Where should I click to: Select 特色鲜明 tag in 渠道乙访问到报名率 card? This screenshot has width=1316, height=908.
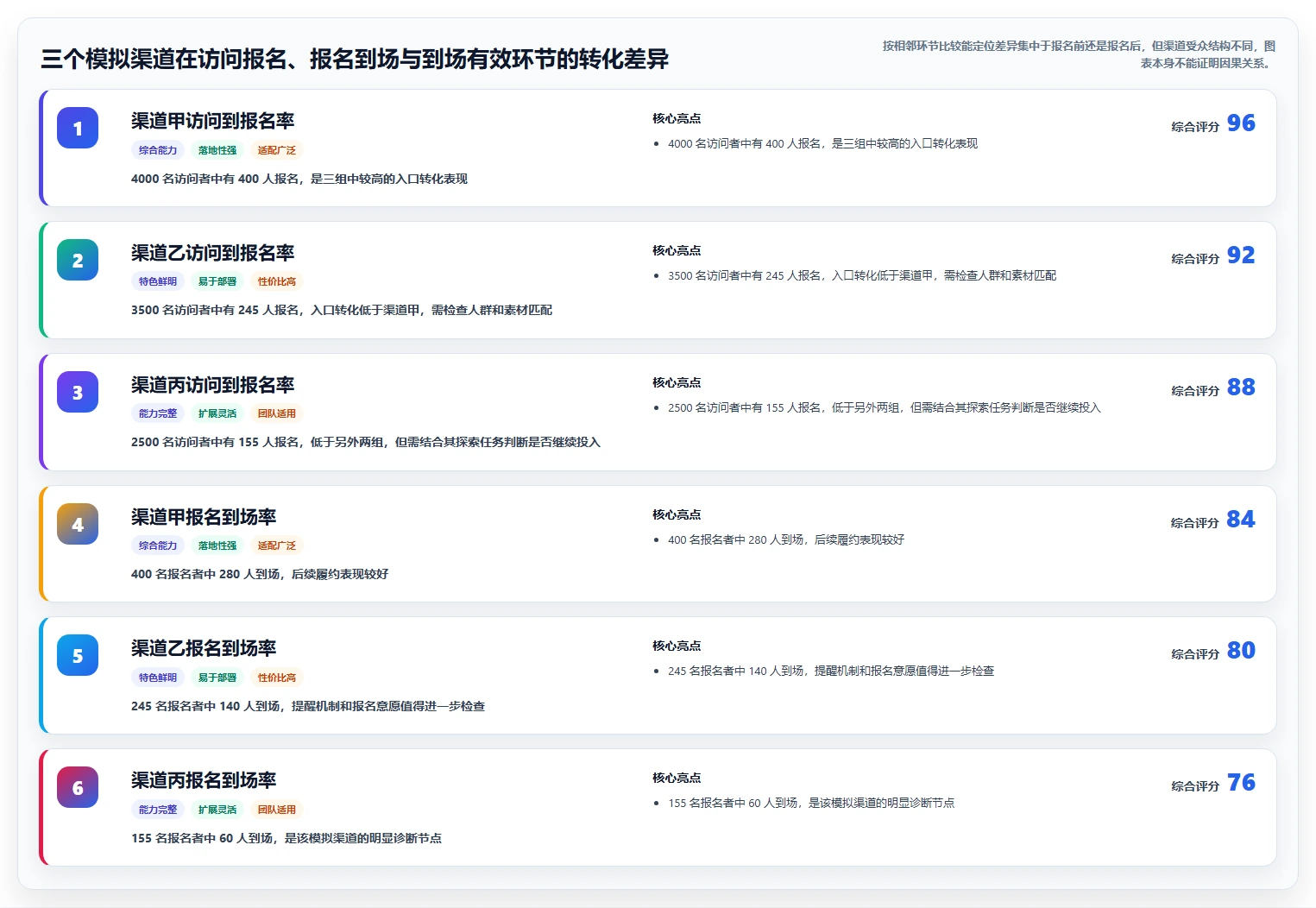pos(158,281)
